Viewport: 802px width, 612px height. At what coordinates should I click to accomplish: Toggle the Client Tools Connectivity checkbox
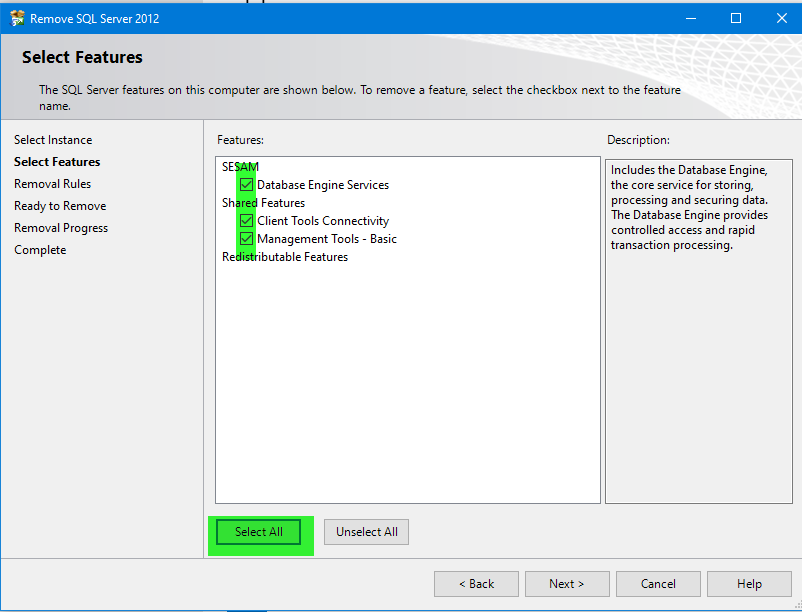(247, 221)
